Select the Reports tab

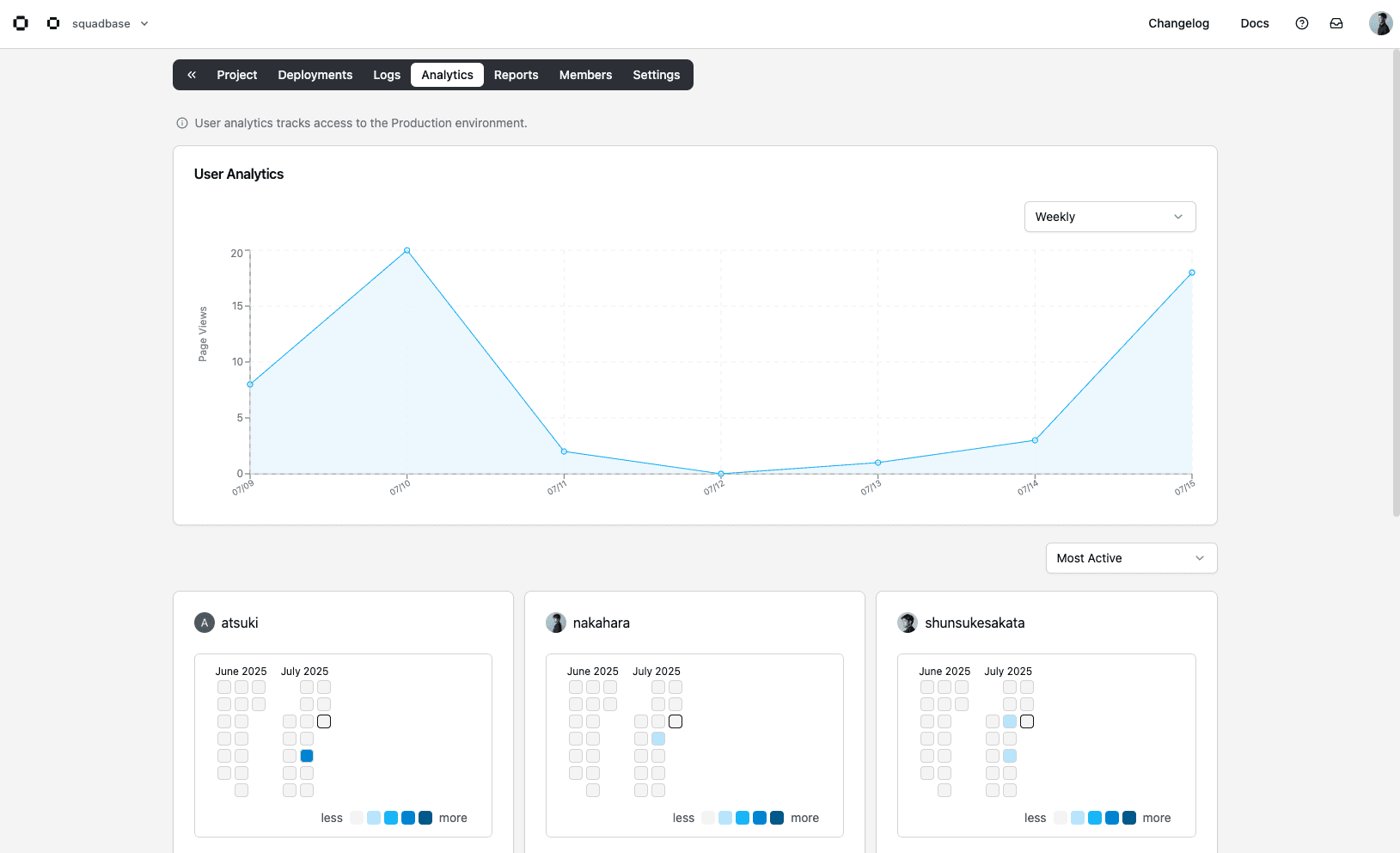[516, 75]
